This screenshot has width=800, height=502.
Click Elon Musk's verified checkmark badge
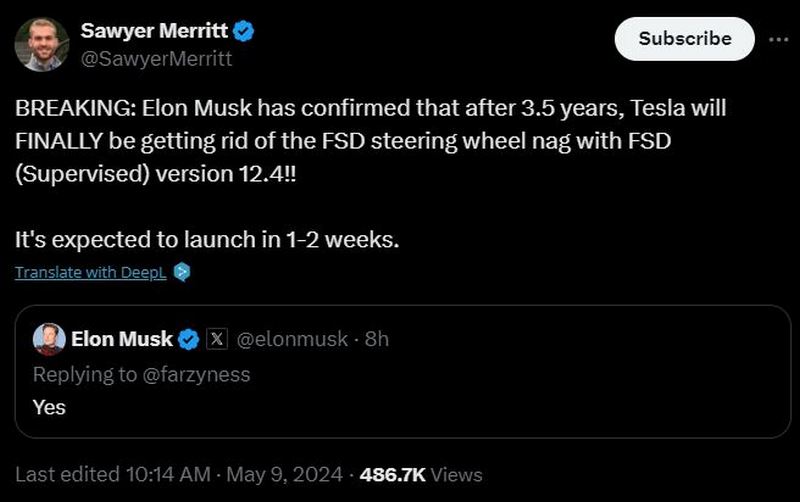pos(189,340)
